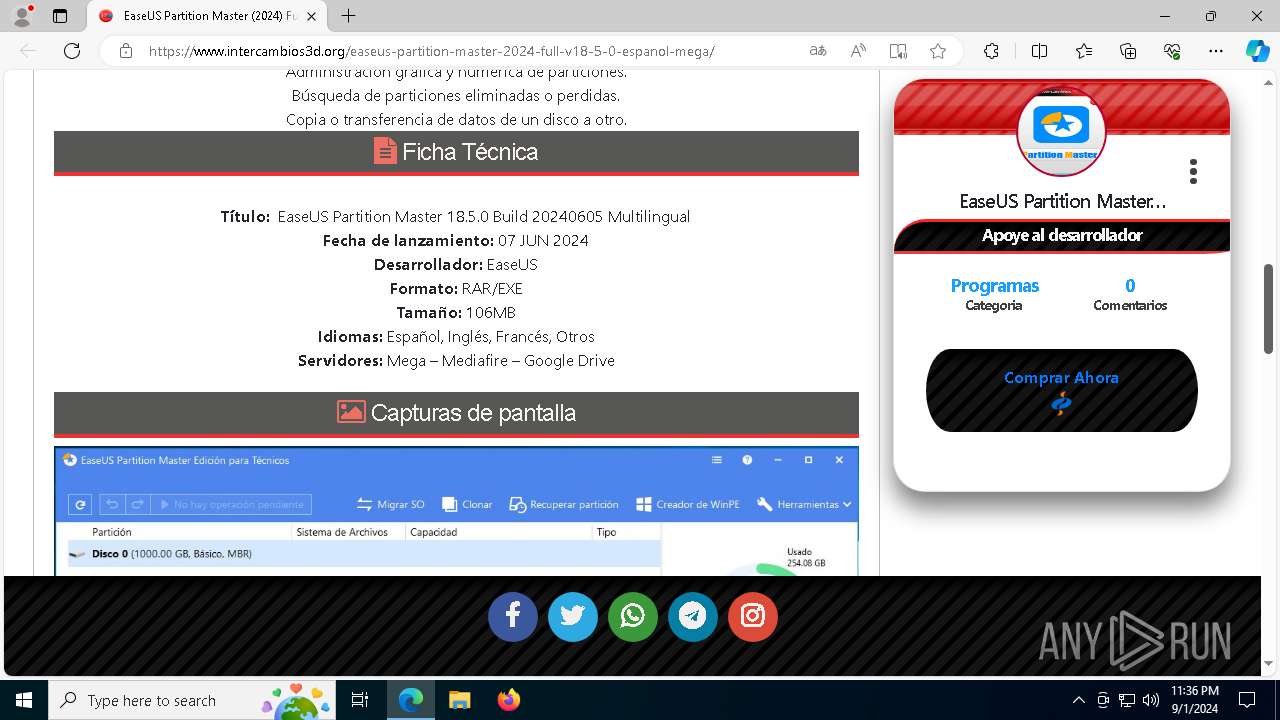1280x720 pixels.
Task: Click the Ficha Técnica heading
Action: point(456,152)
